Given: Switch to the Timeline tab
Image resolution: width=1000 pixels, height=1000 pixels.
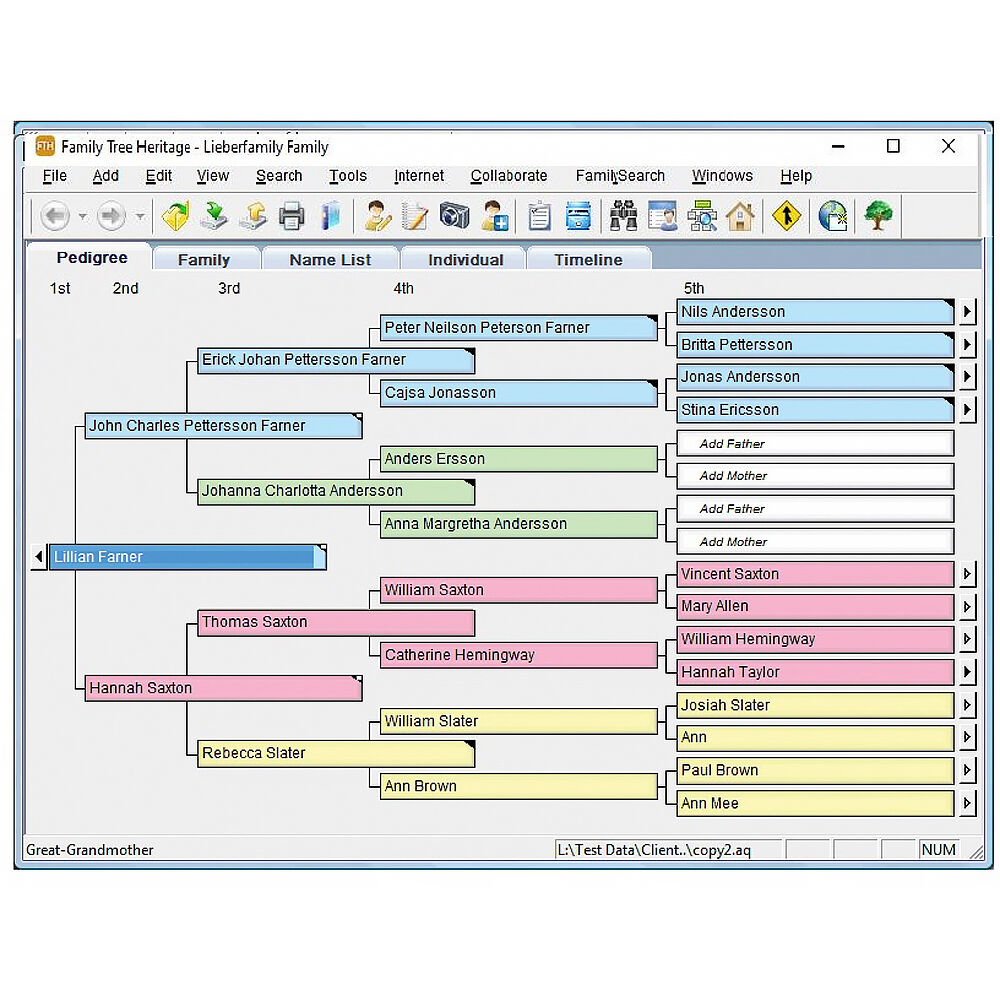Looking at the screenshot, I should click(588, 260).
